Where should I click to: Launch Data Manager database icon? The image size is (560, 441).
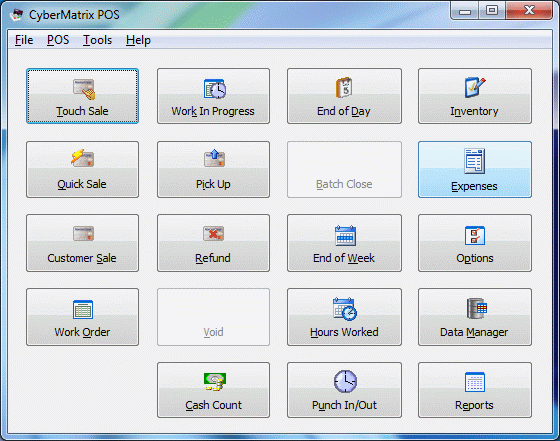(x=477, y=309)
